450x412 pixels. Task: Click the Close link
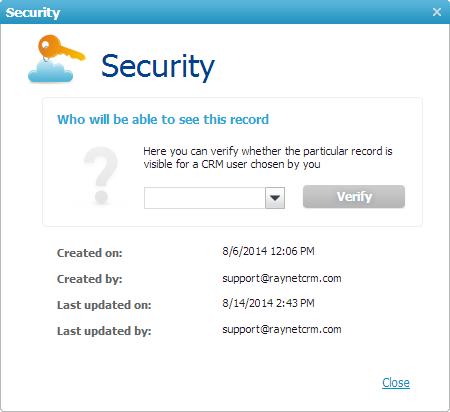click(396, 383)
